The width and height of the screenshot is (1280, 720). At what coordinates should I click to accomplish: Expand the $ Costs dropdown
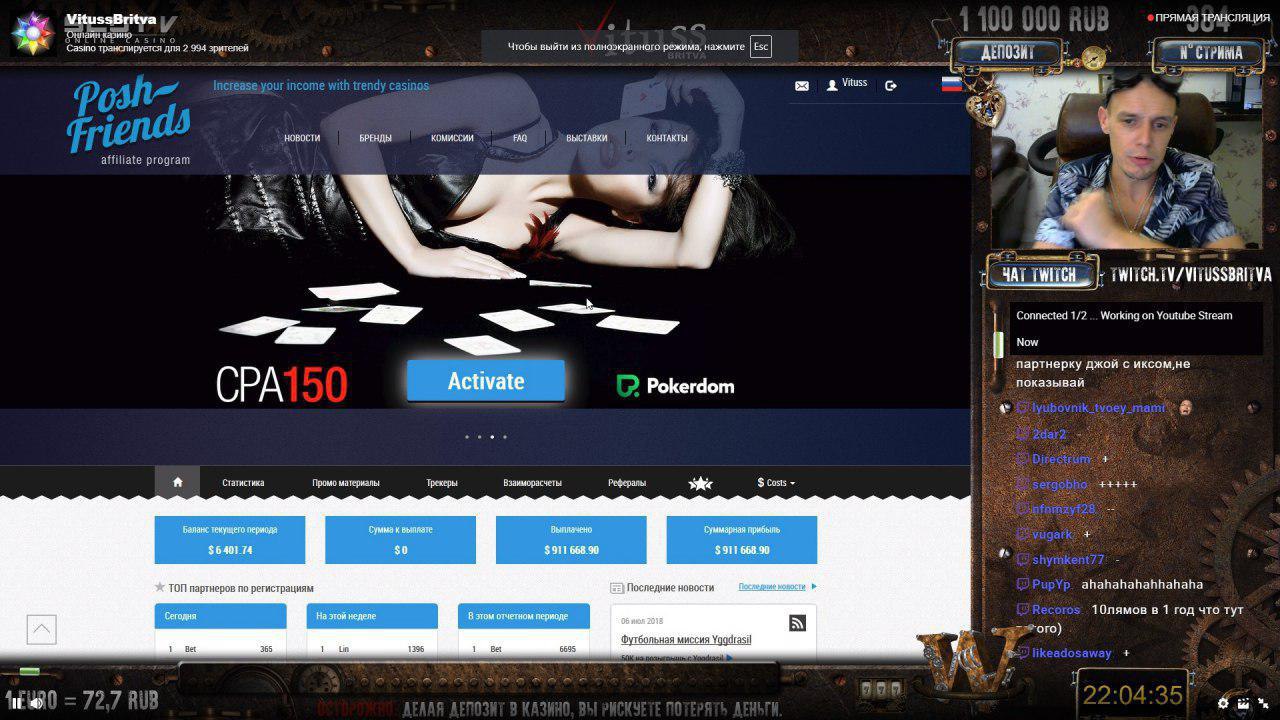776,483
